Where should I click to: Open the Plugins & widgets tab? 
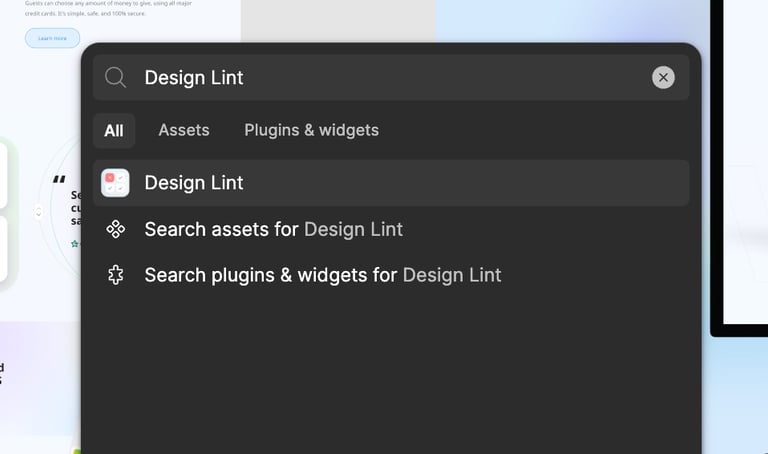[x=312, y=130]
